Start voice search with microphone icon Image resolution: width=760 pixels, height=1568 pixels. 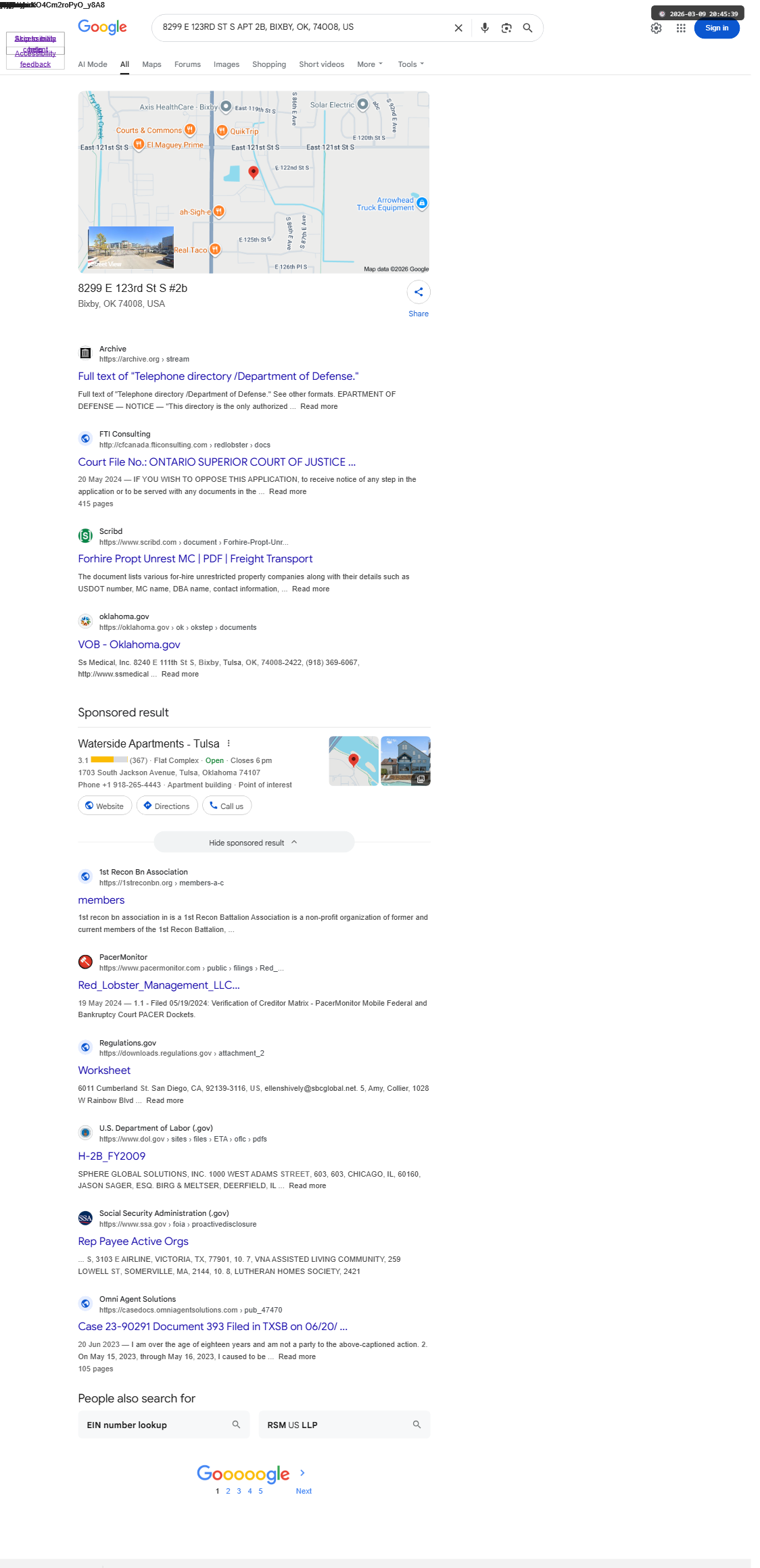click(x=485, y=28)
